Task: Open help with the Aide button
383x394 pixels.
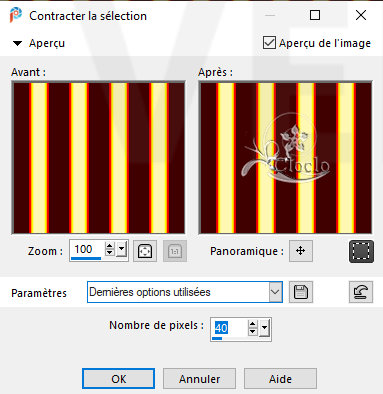Action: point(280,379)
